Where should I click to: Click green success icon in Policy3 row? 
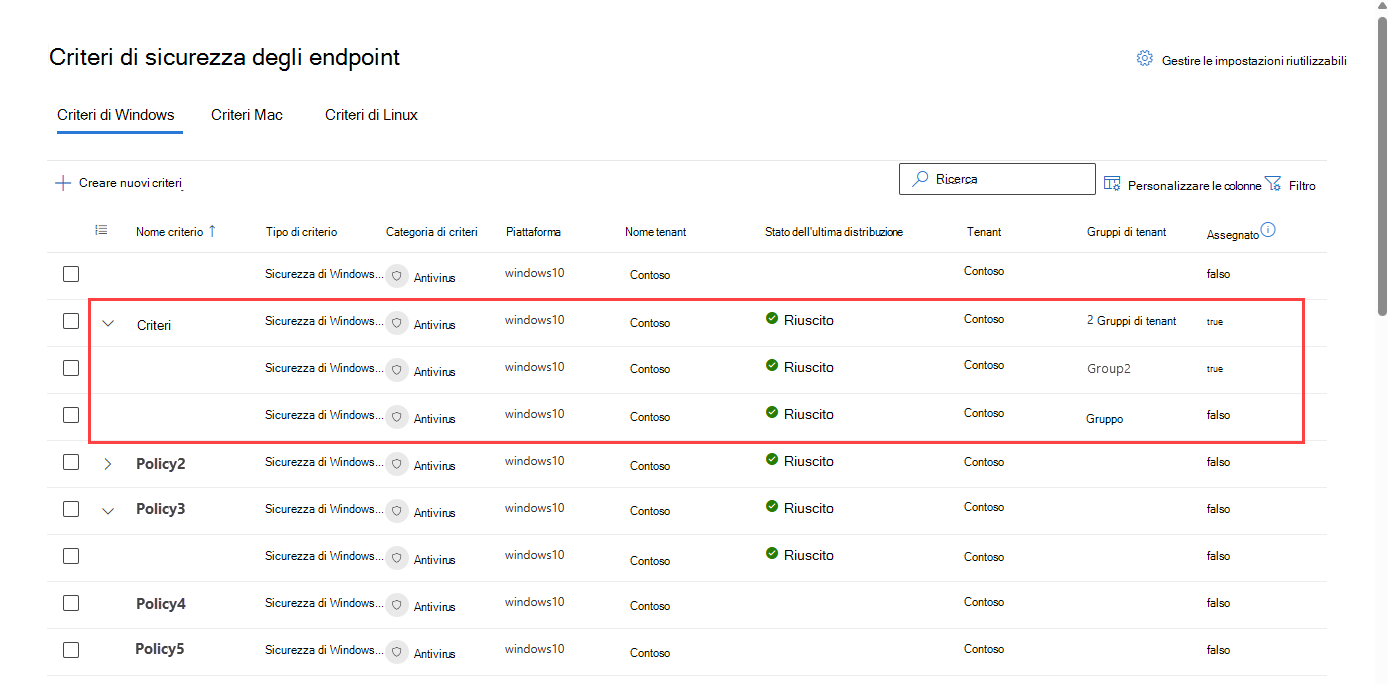coord(772,507)
